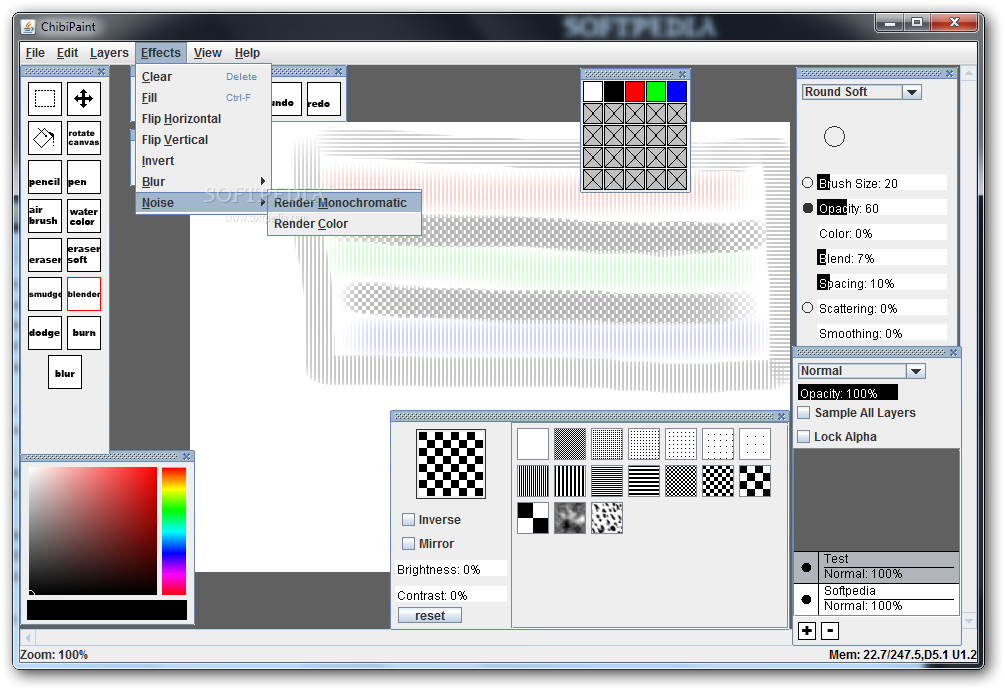
Task: Pick the red palette swatch
Action: pyautogui.click(x=635, y=92)
